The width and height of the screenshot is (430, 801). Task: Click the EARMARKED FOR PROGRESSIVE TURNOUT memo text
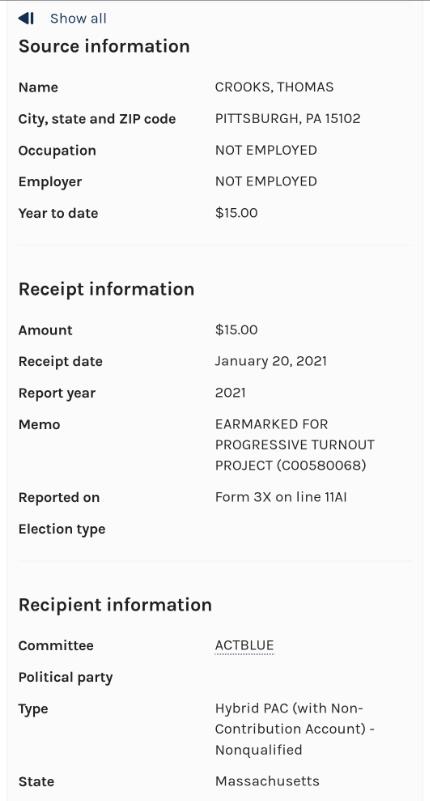pyautogui.click(x=295, y=445)
